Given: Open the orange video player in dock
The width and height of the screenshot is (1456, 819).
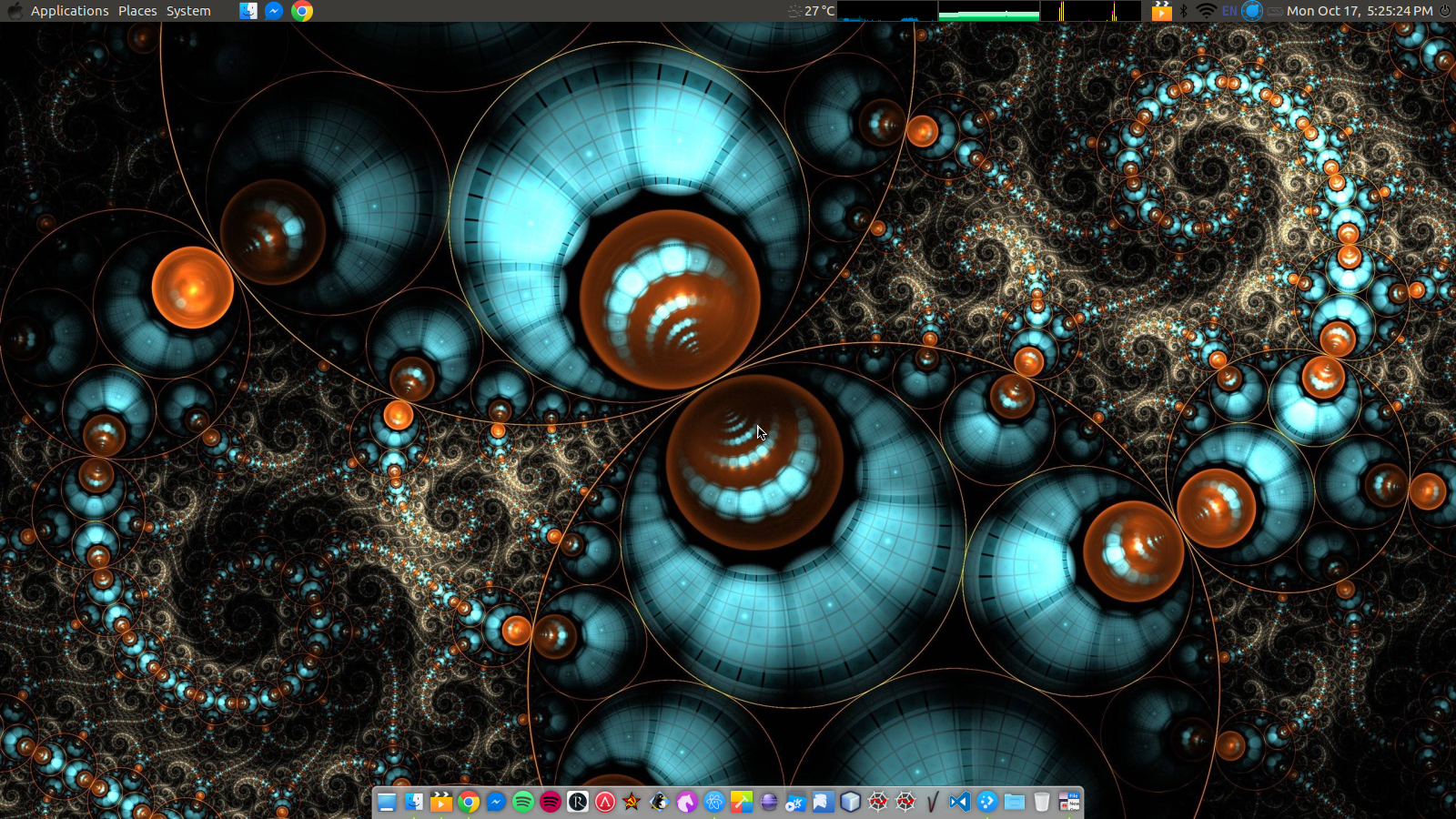Looking at the screenshot, I should click(441, 802).
